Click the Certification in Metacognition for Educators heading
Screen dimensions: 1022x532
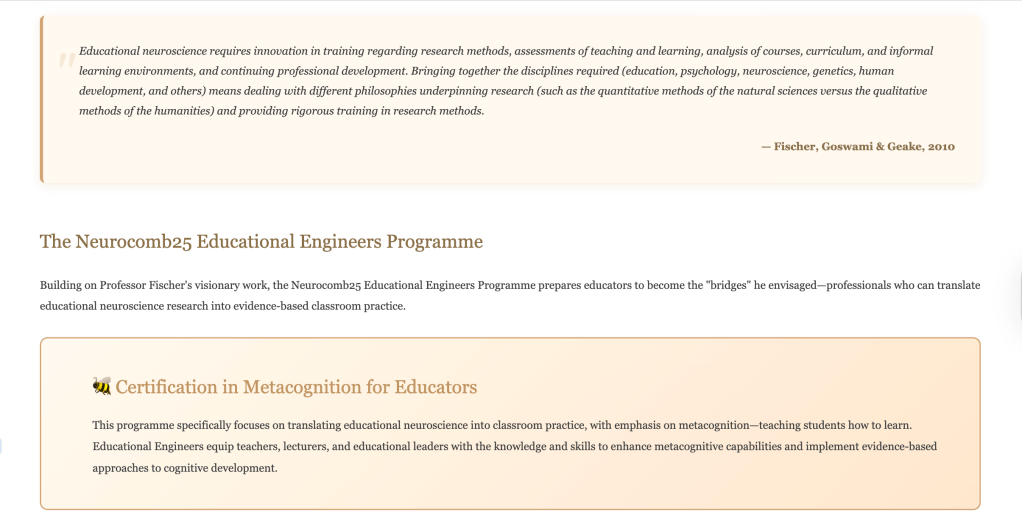point(296,387)
